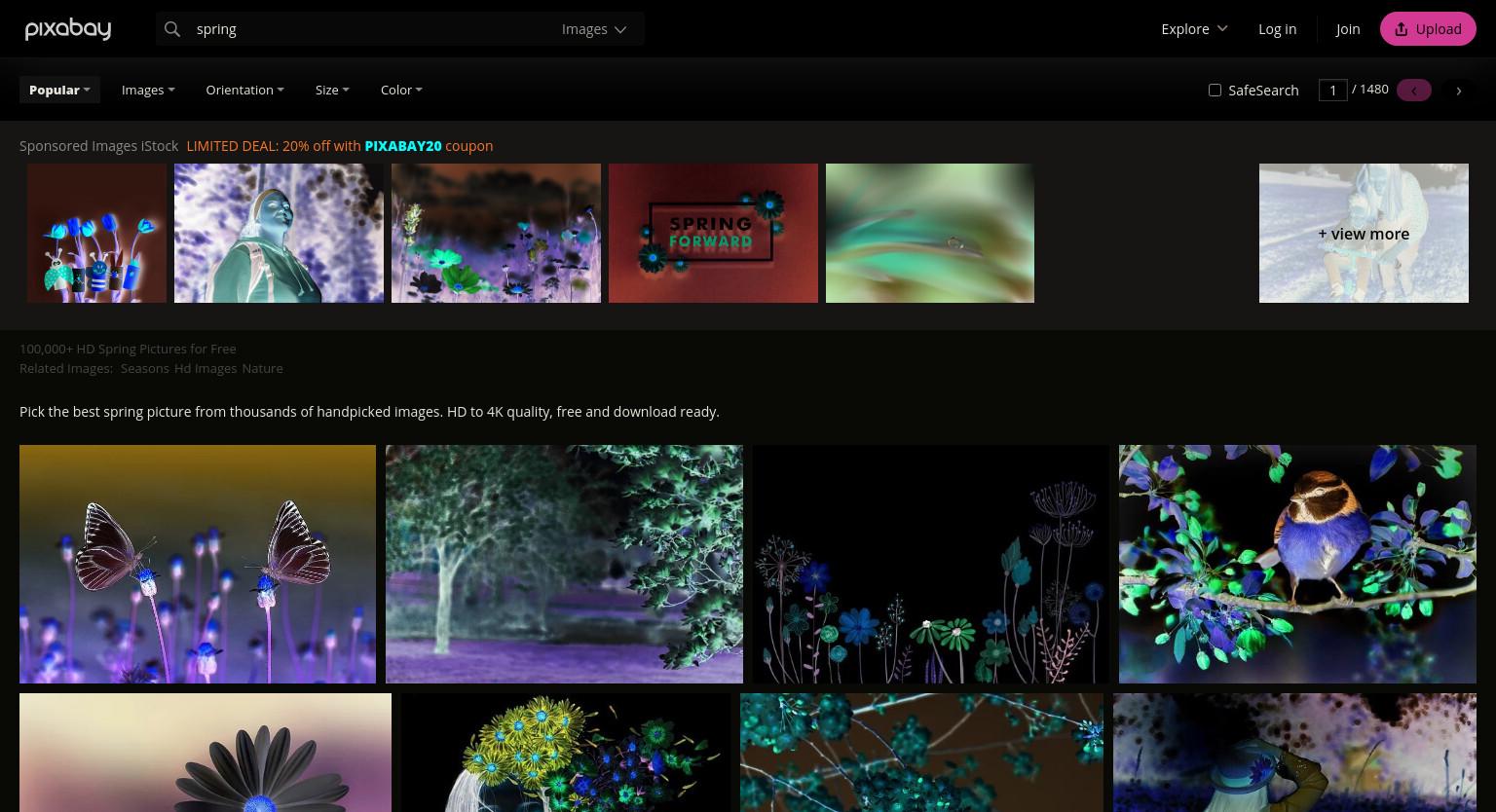Open the Nature related images link
This screenshot has height=812, width=1496.
pyautogui.click(x=262, y=368)
